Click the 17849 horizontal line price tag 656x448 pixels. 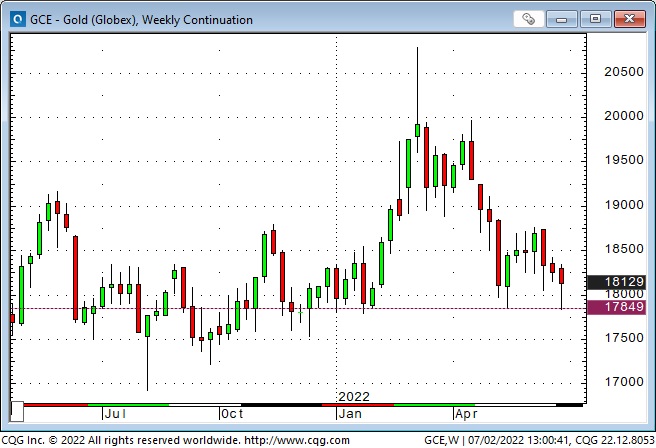tap(616, 307)
